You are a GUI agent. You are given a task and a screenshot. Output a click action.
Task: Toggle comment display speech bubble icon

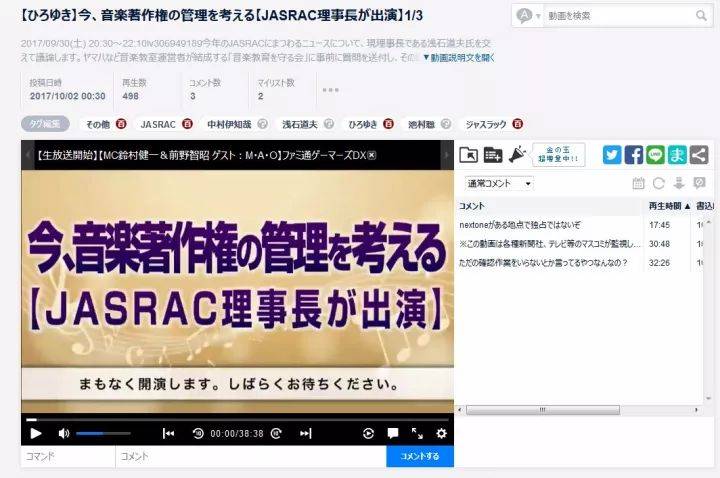pyautogui.click(x=393, y=433)
